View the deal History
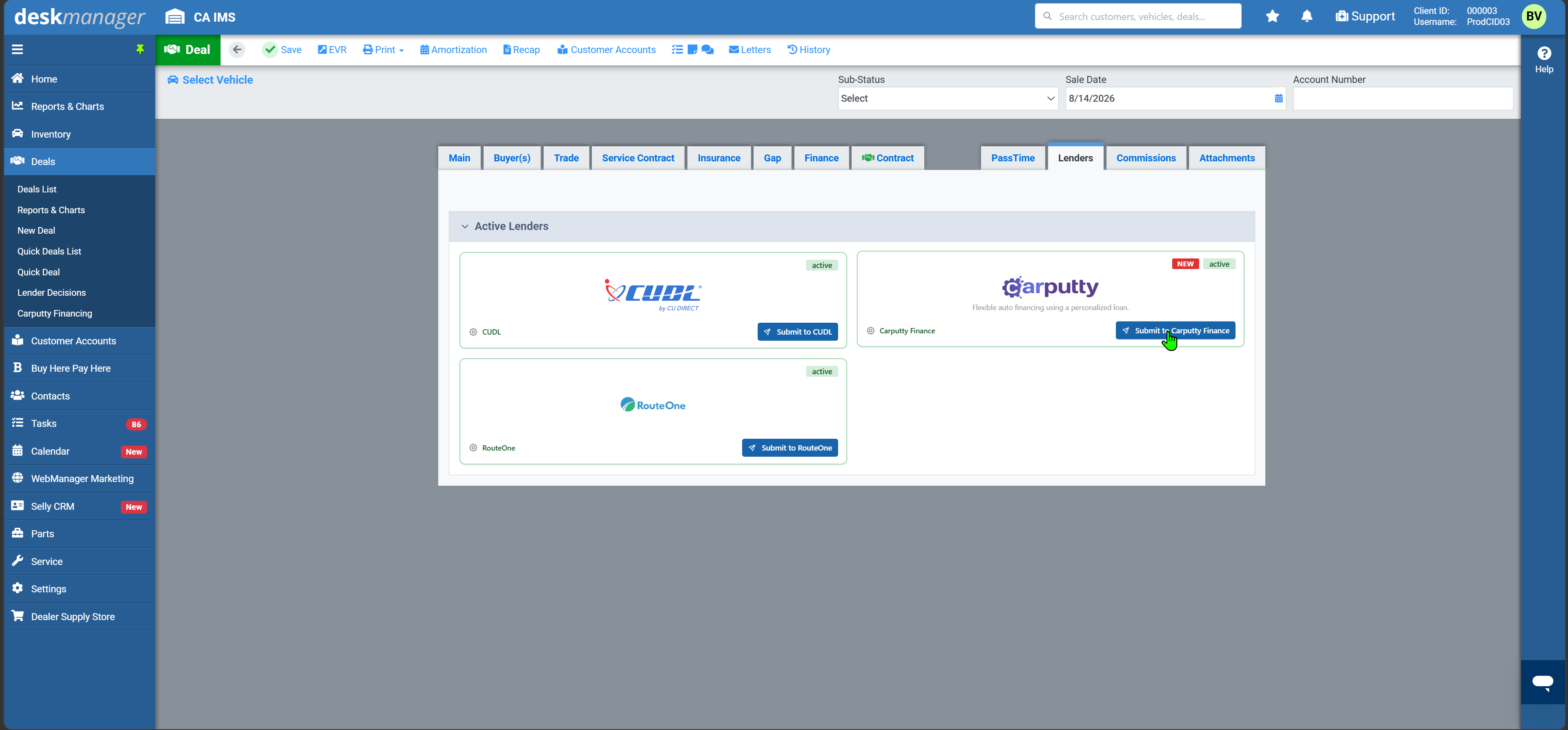Screen dimensions: 1568x730 point(809,50)
